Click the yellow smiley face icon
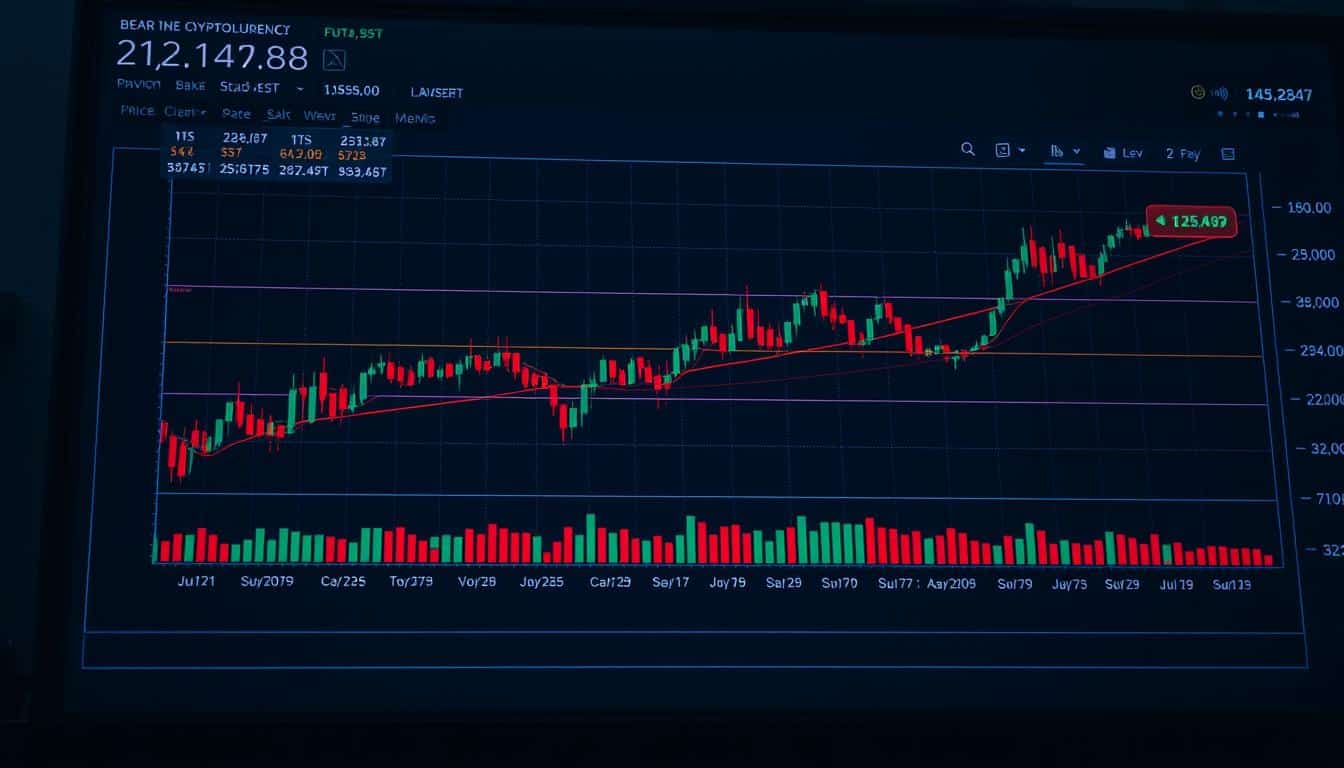Viewport: 1344px width, 768px height. (1198, 93)
